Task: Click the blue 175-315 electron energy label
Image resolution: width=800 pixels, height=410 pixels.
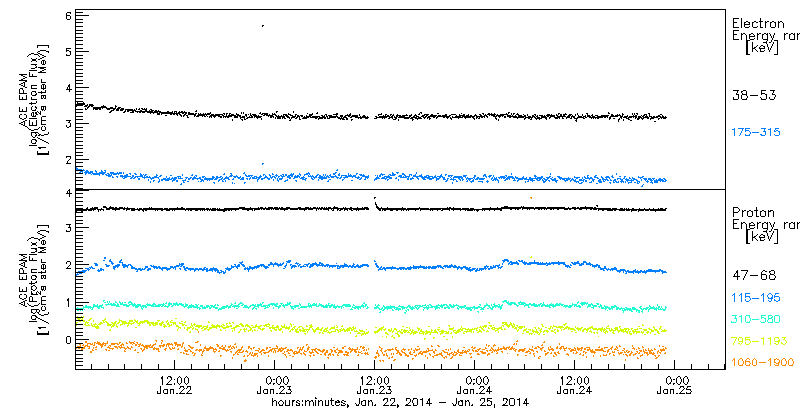Action: click(756, 133)
